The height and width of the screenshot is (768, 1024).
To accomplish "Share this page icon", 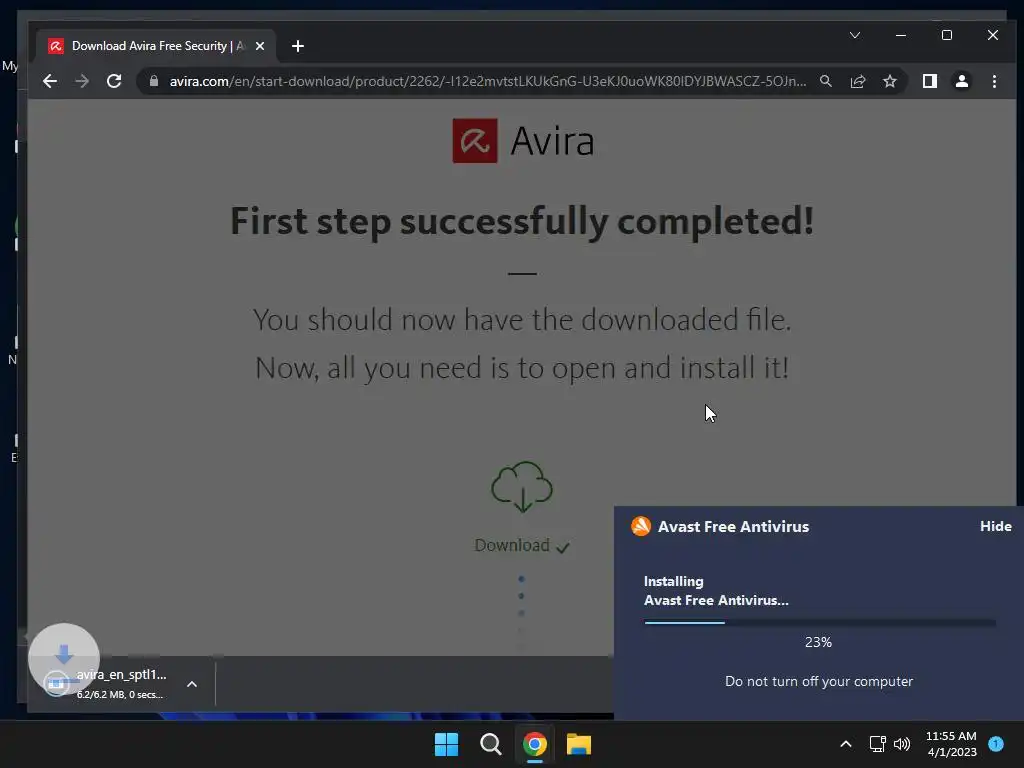I will 858,81.
